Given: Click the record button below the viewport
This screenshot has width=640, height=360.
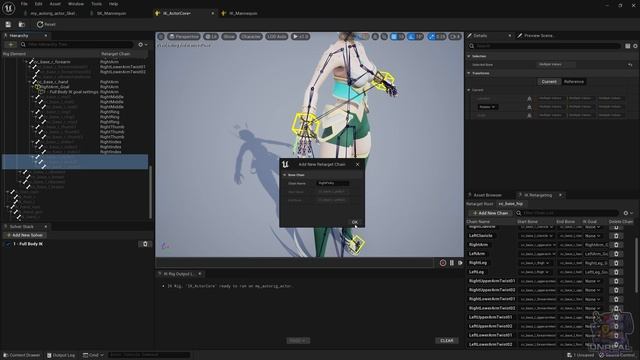Looking at the screenshot, I should [x=443, y=263].
